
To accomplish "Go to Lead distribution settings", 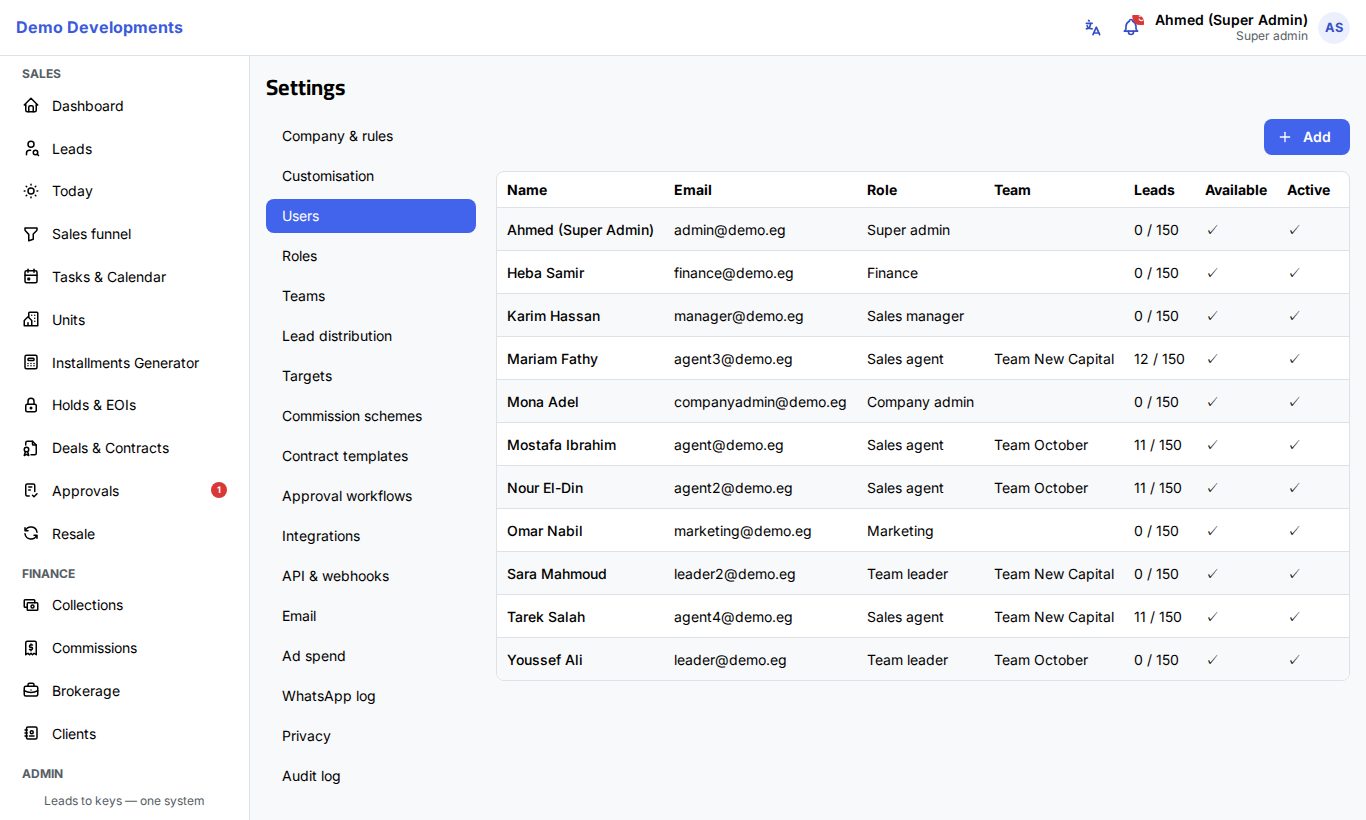I will pyautogui.click(x=371, y=336).
